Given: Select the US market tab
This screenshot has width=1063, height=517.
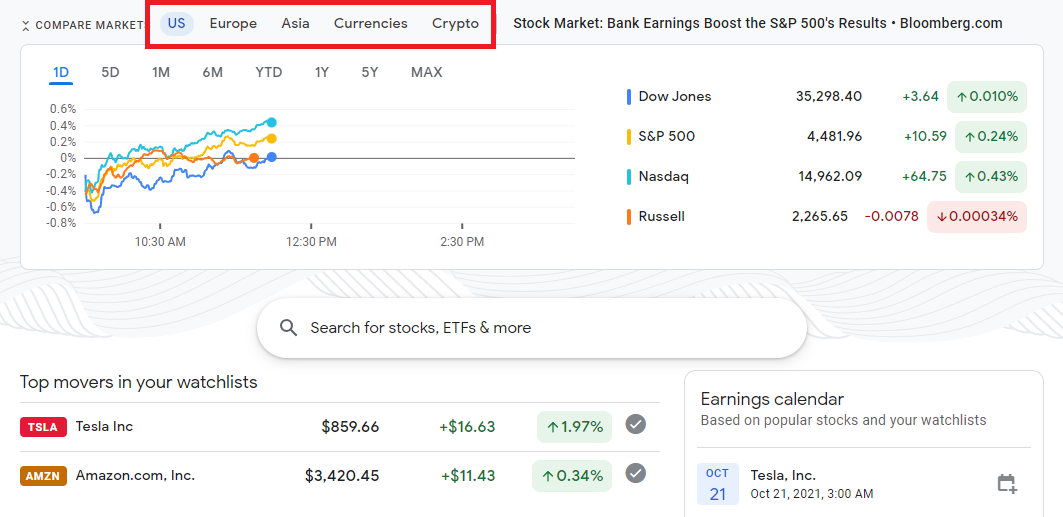Looking at the screenshot, I should 176,24.
